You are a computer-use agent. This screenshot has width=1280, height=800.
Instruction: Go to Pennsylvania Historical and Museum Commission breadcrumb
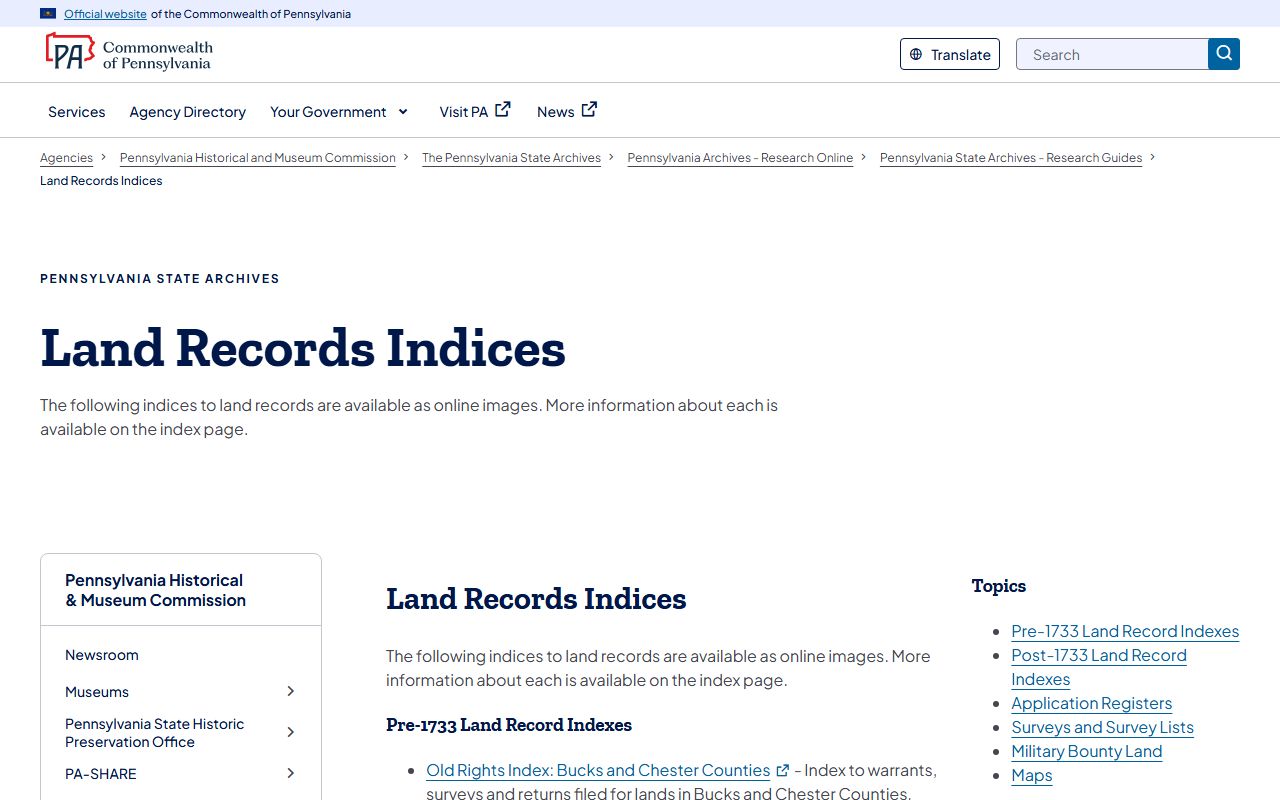coord(258,158)
